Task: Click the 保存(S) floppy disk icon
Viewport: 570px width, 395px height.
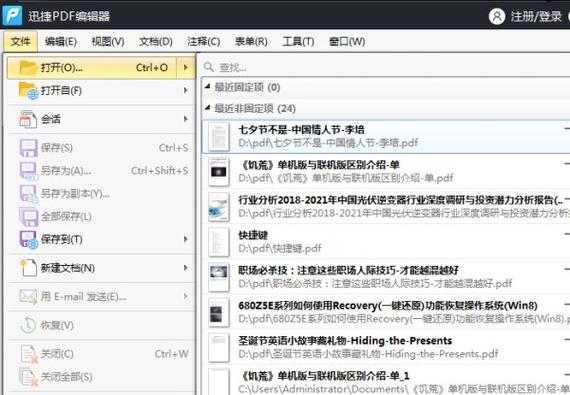Action: 28,148
